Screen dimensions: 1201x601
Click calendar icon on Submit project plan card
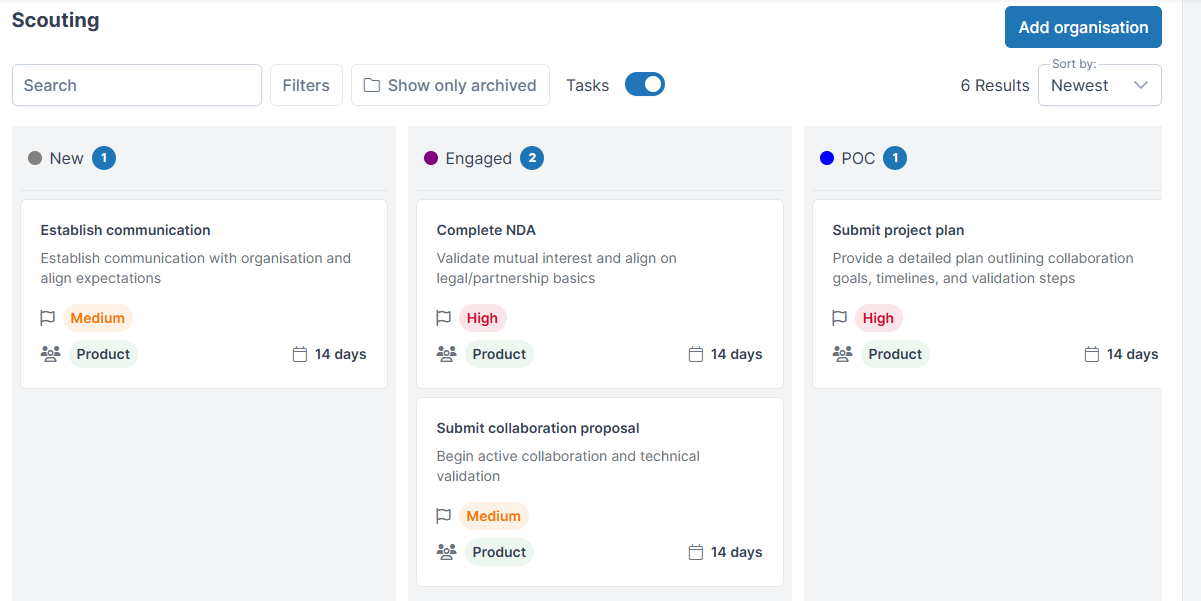click(1092, 354)
